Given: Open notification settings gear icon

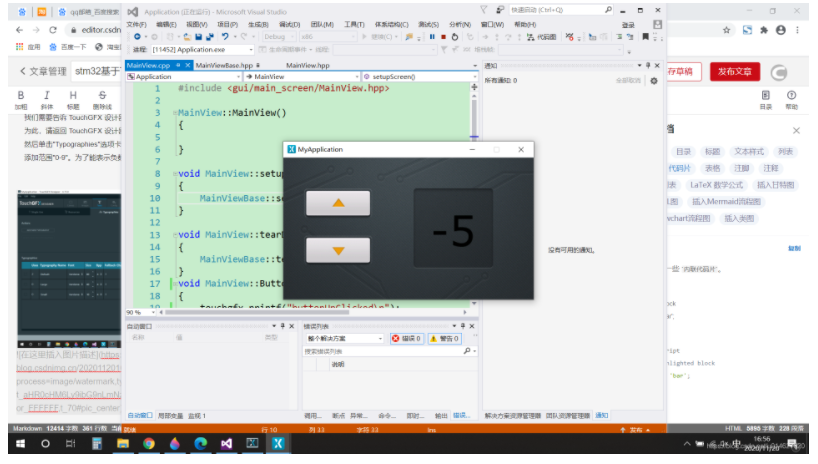Looking at the screenshot, I should point(654,80).
